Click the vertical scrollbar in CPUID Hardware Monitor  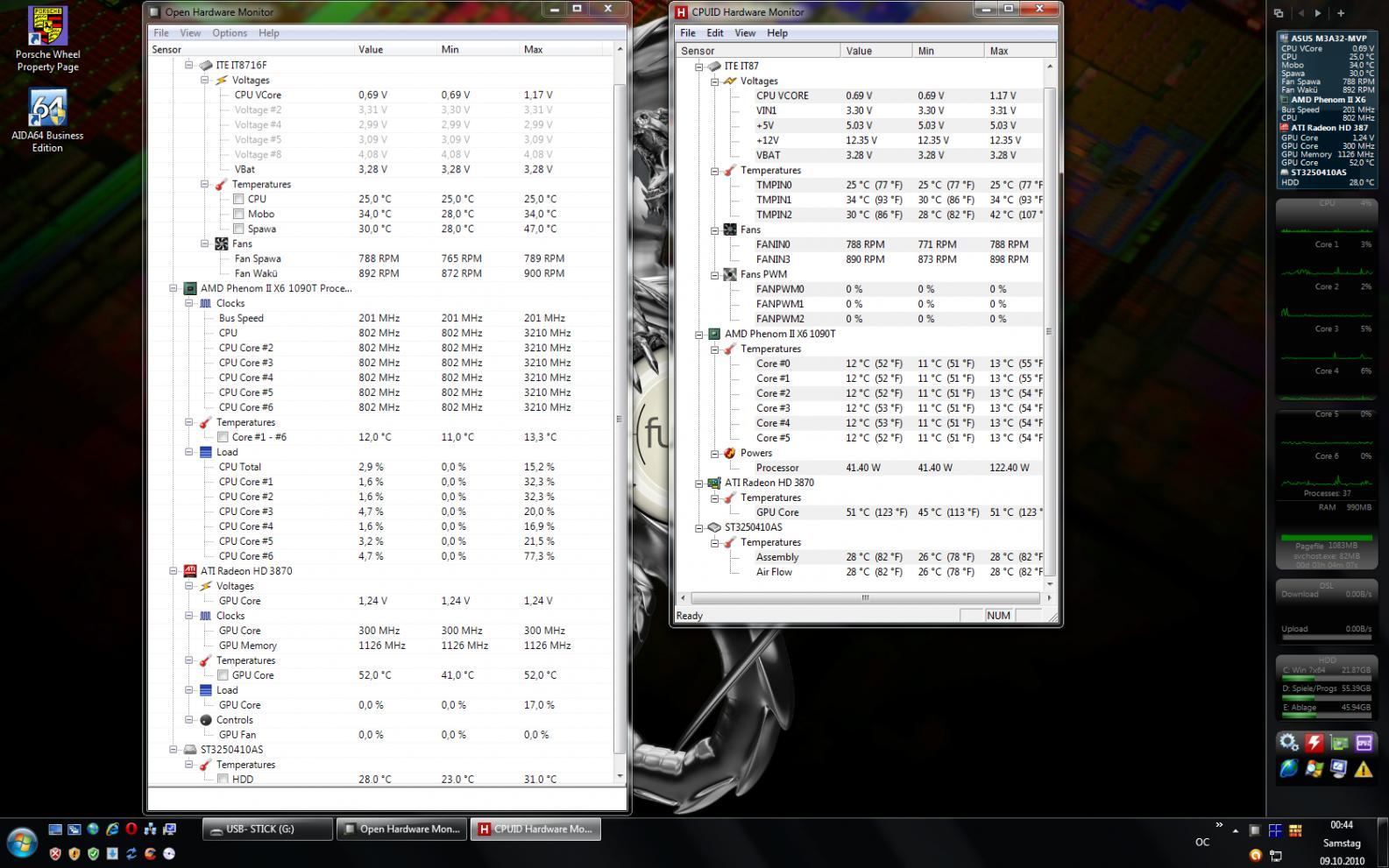tap(1049, 331)
